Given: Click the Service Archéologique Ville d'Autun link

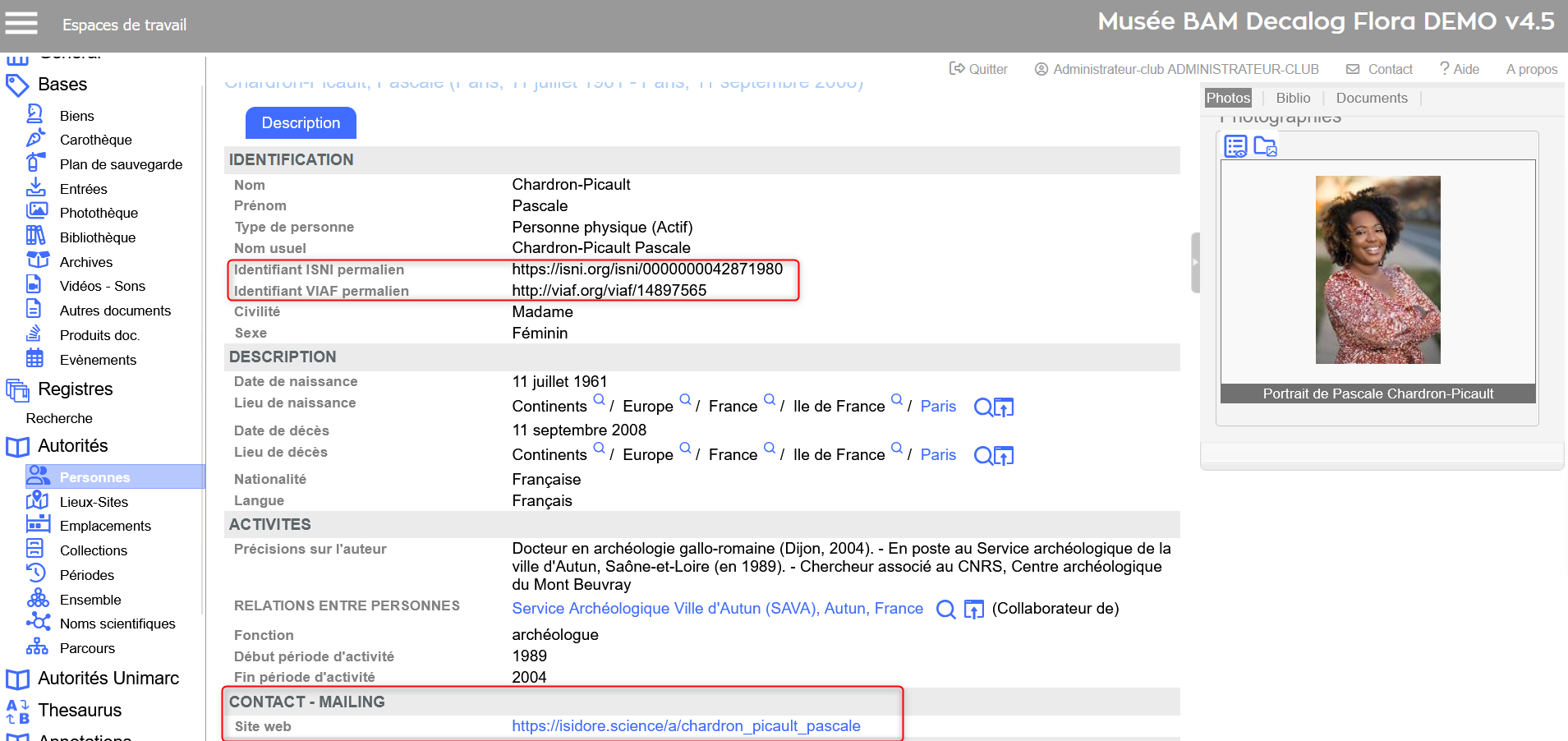Looking at the screenshot, I should click(x=717, y=609).
